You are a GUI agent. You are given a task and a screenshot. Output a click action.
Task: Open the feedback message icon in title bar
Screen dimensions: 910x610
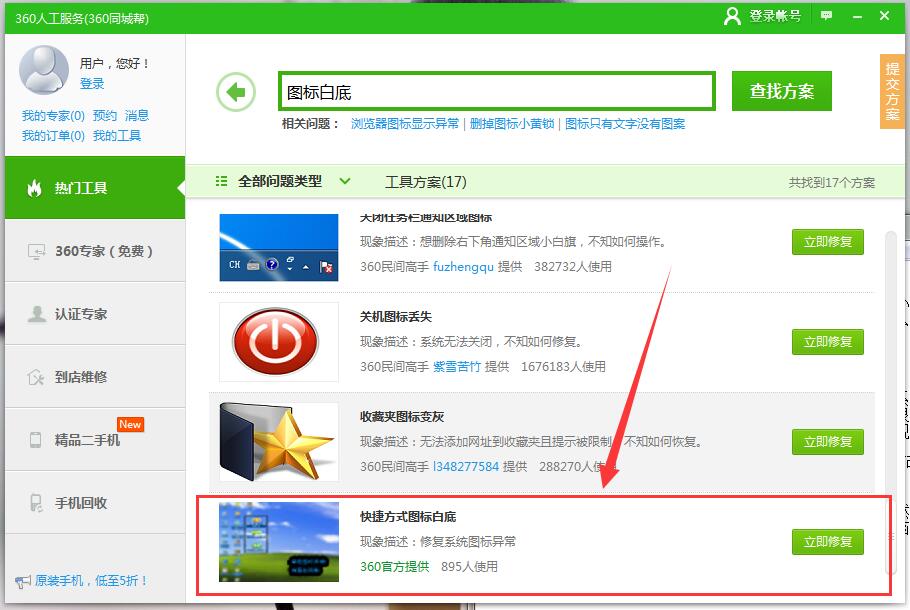tap(826, 16)
